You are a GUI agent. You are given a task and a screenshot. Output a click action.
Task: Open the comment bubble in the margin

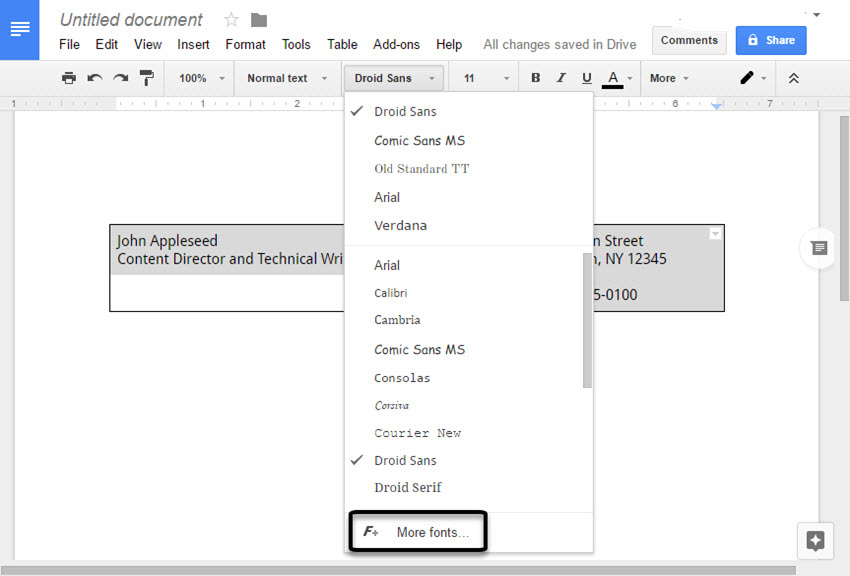coord(818,249)
